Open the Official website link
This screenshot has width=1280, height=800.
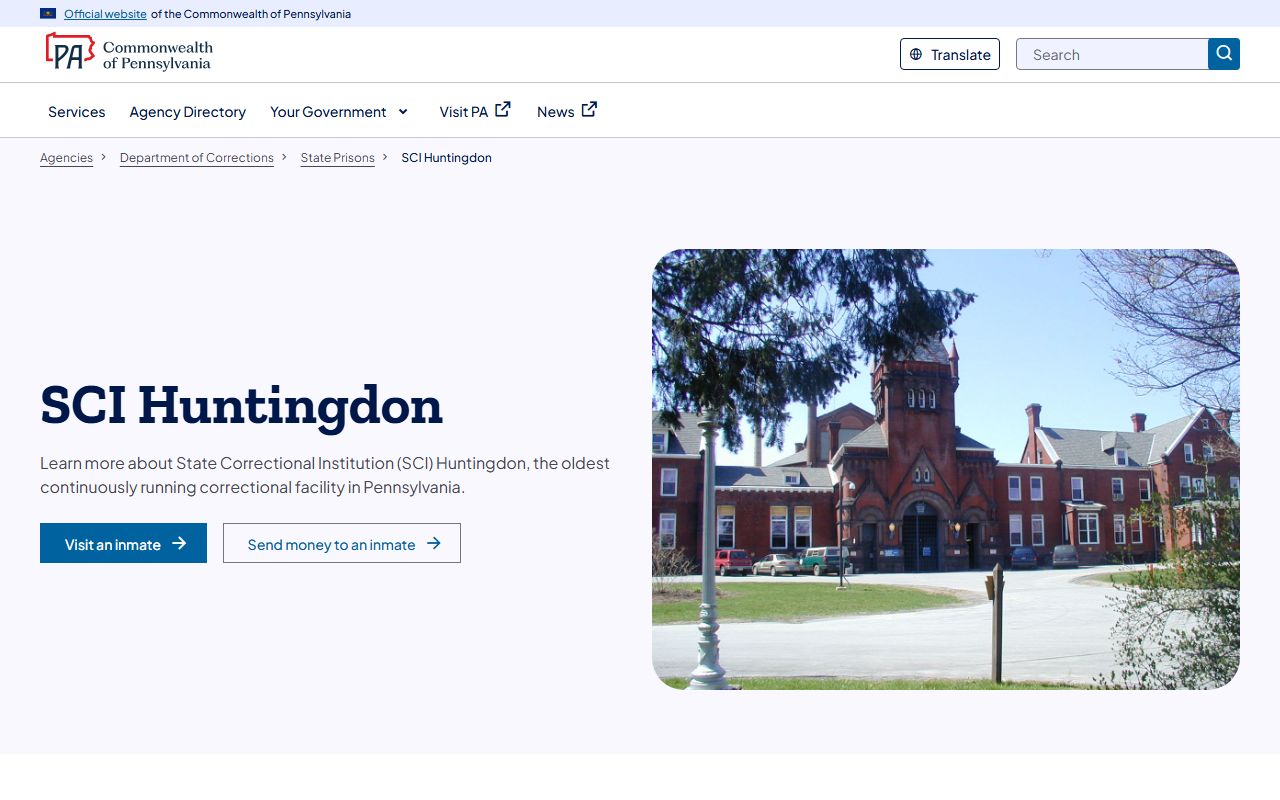coord(105,14)
